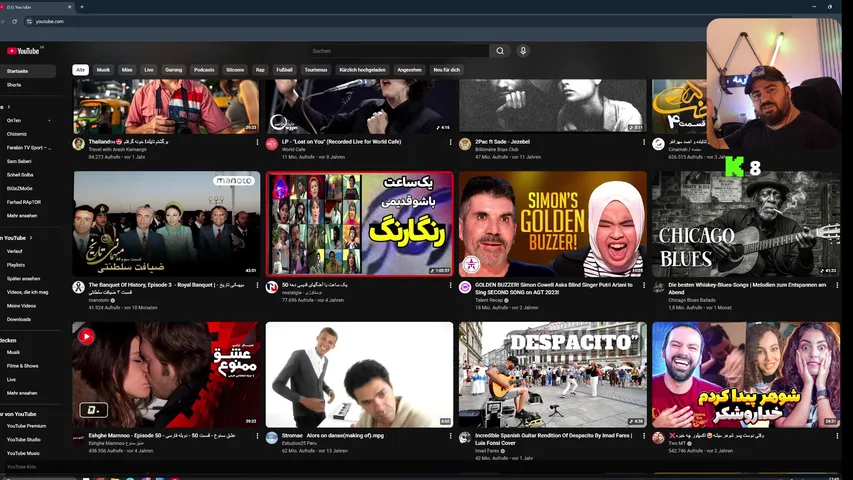This screenshot has height=480, width=853.
Task: Click the search magnifier button
Action: 500,51
